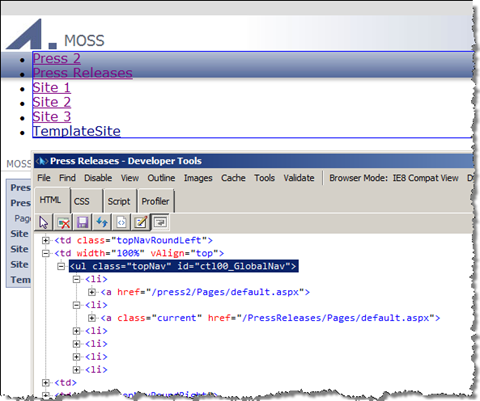This screenshot has height=401, width=480.
Task: Open the TemplateSite link
Action: [76, 131]
